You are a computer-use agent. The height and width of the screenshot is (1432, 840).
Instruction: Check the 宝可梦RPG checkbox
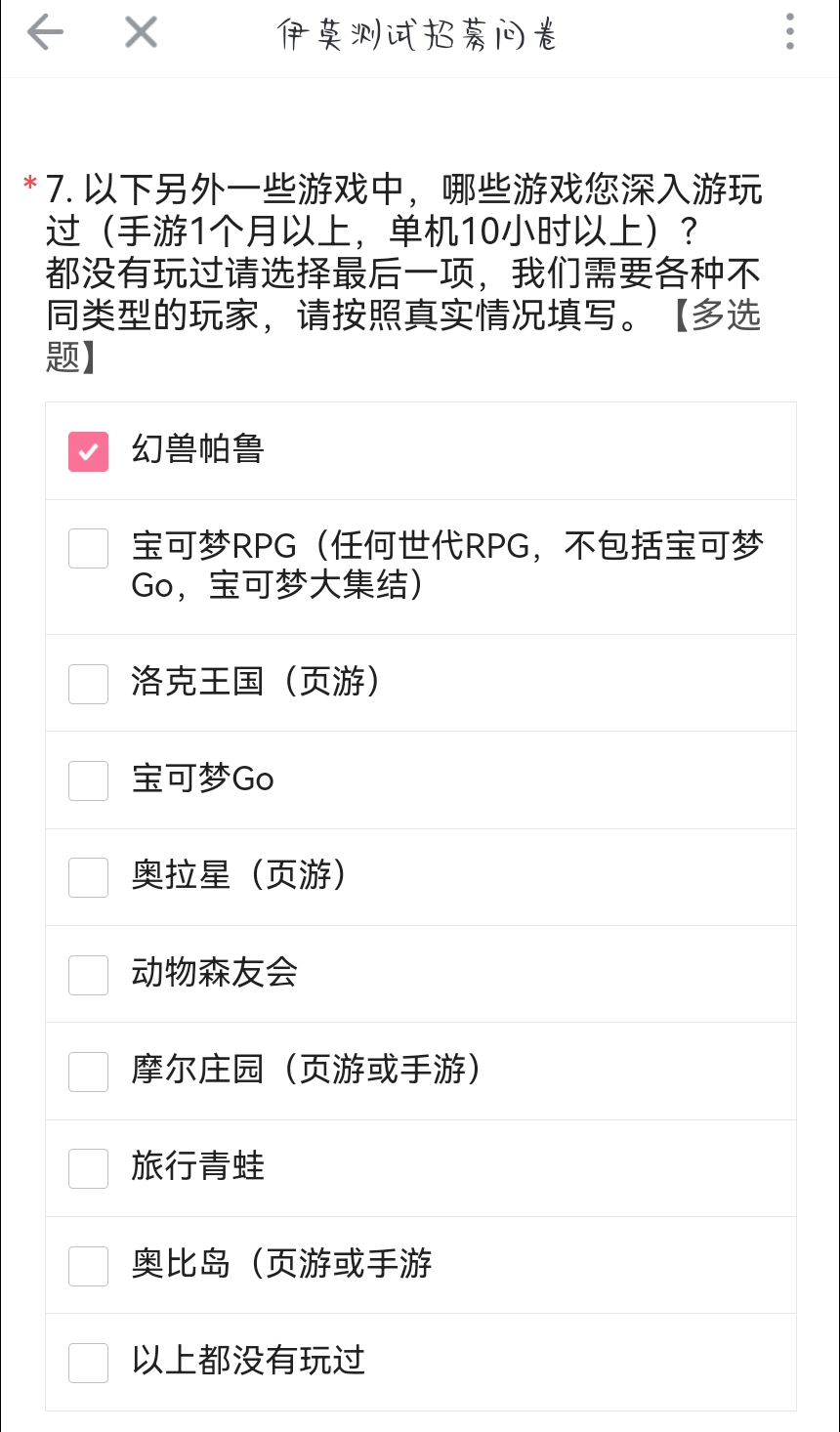coord(88,548)
